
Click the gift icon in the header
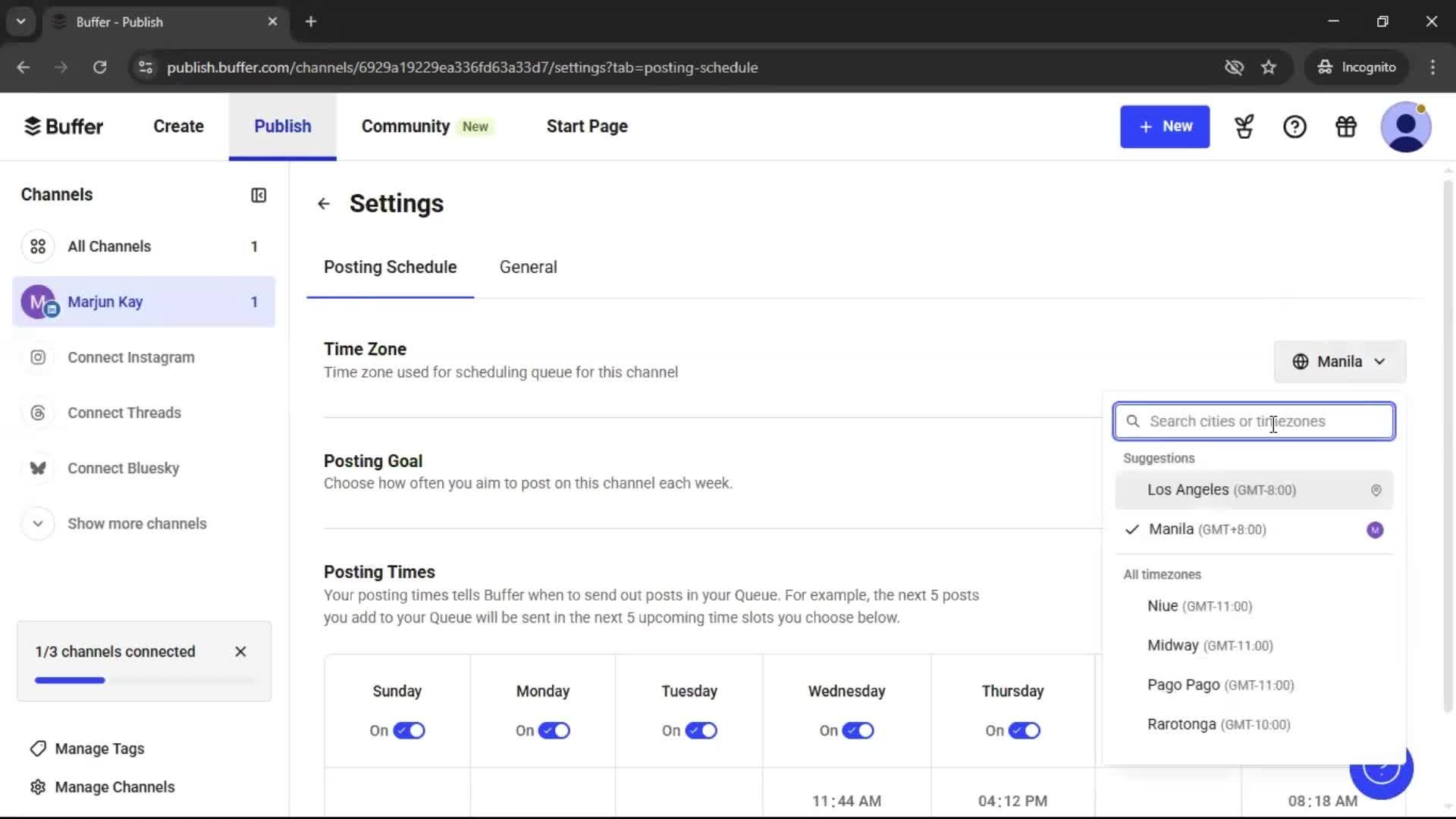pyautogui.click(x=1345, y=127)
